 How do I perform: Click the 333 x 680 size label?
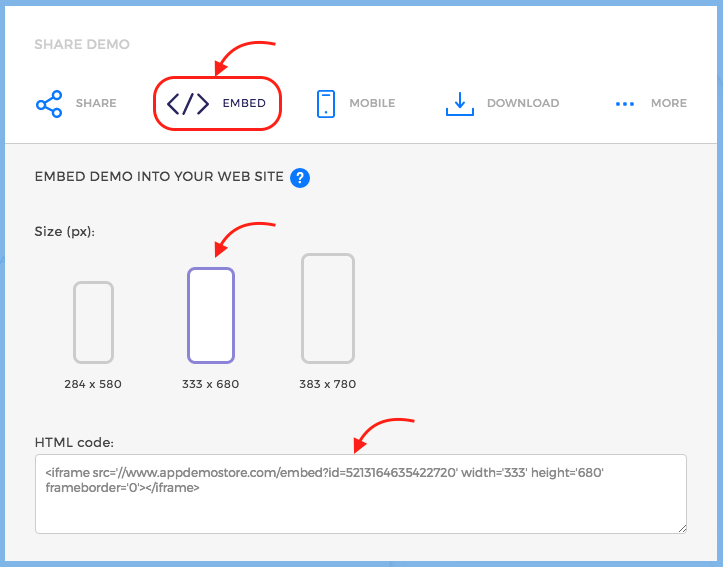(x=211, y=384)
